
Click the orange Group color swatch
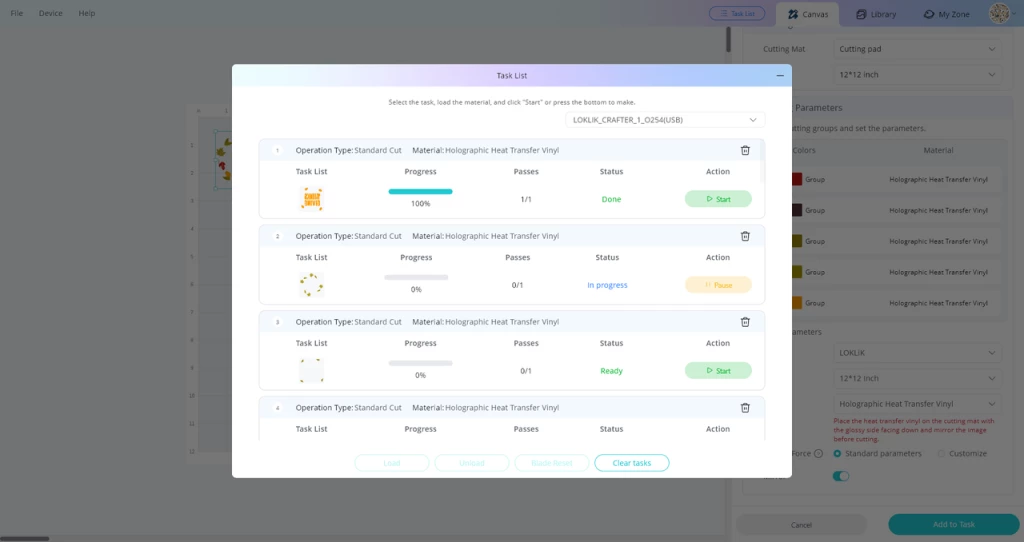tap(797, 303)
